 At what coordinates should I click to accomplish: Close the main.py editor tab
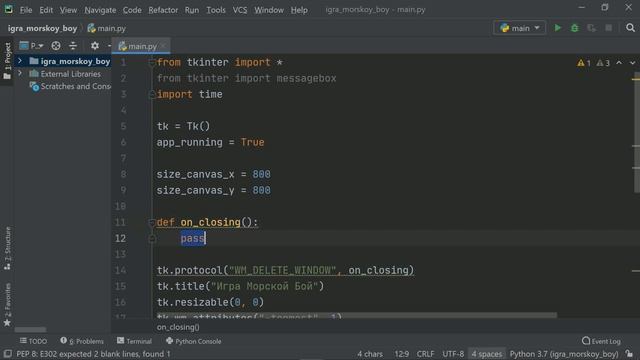pos(163,46)
